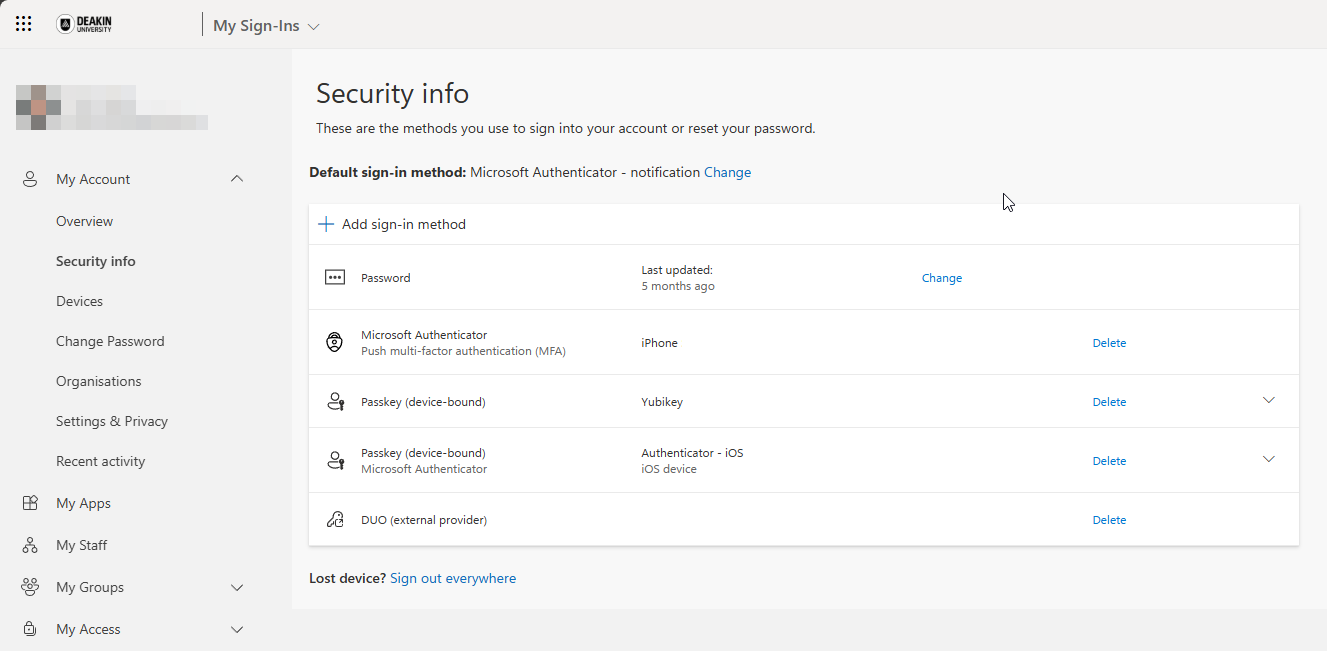
Task: Open Settings & Privacy
Action: 112,421
